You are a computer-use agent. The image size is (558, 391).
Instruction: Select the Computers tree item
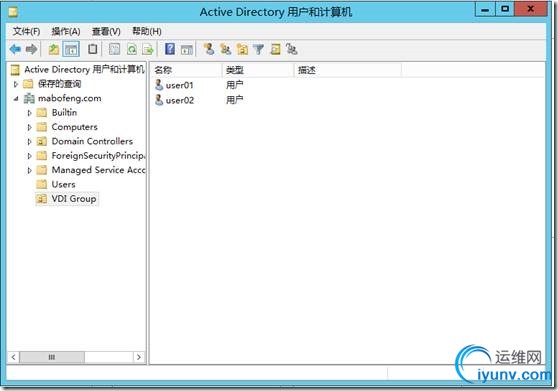(74, 127)
